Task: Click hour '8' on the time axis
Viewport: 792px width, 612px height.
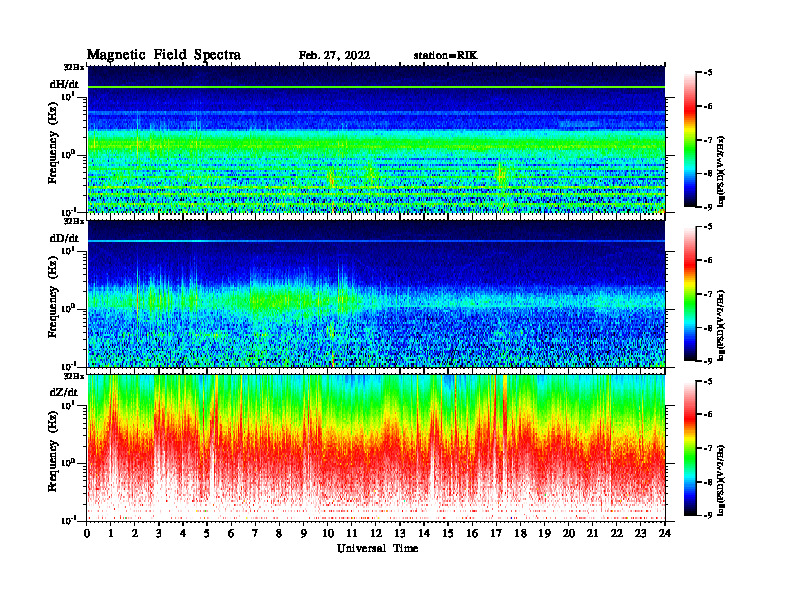Action: (x=279, y=533)
